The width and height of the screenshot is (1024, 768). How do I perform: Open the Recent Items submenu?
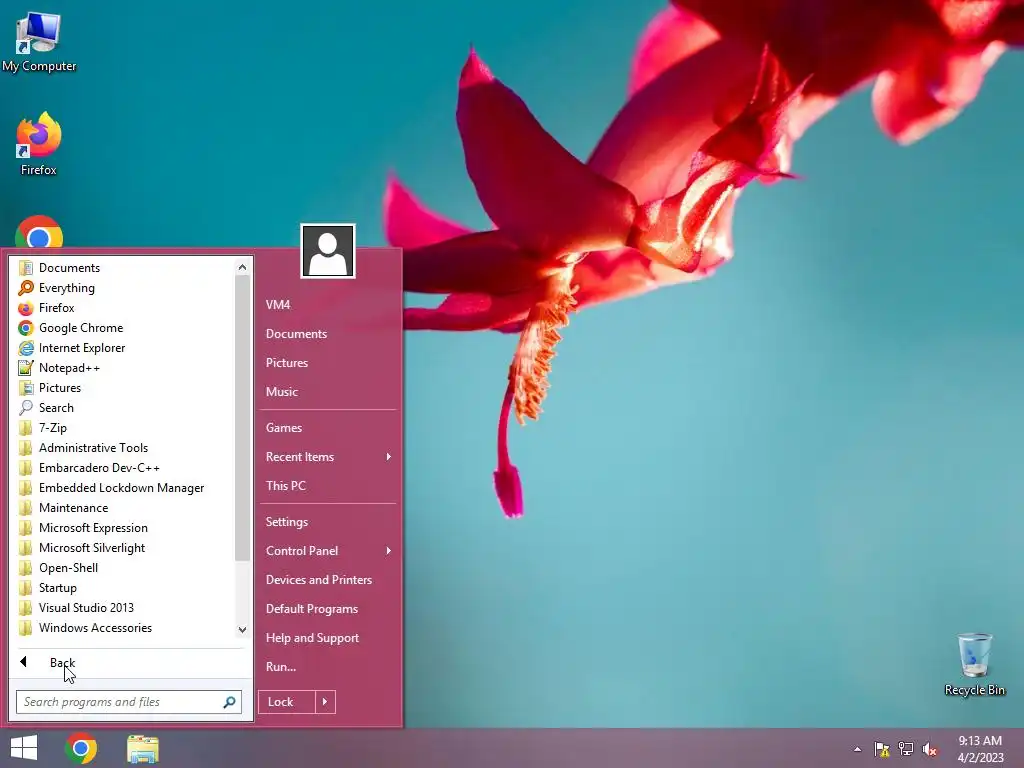tap(328, 457)
